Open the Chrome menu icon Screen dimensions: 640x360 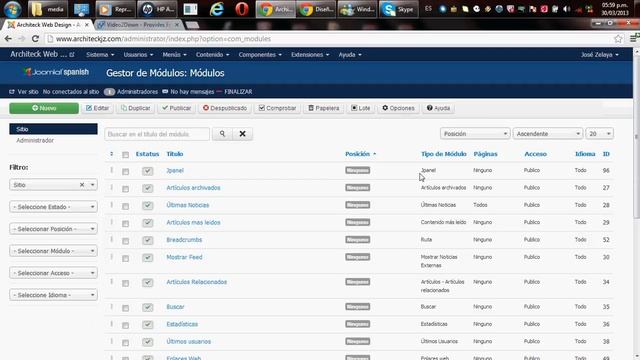coord(634,38)
